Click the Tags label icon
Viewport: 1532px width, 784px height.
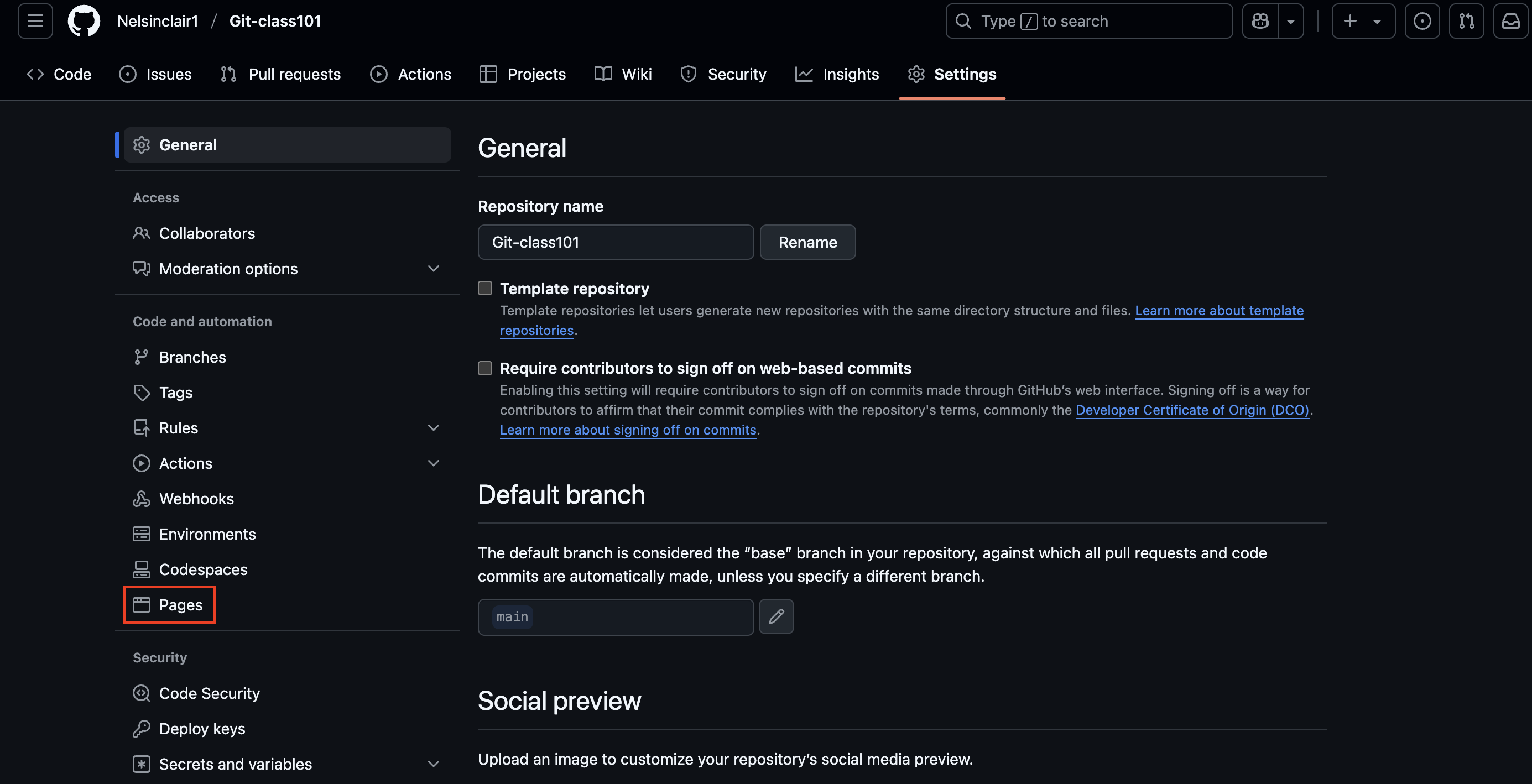142,393
